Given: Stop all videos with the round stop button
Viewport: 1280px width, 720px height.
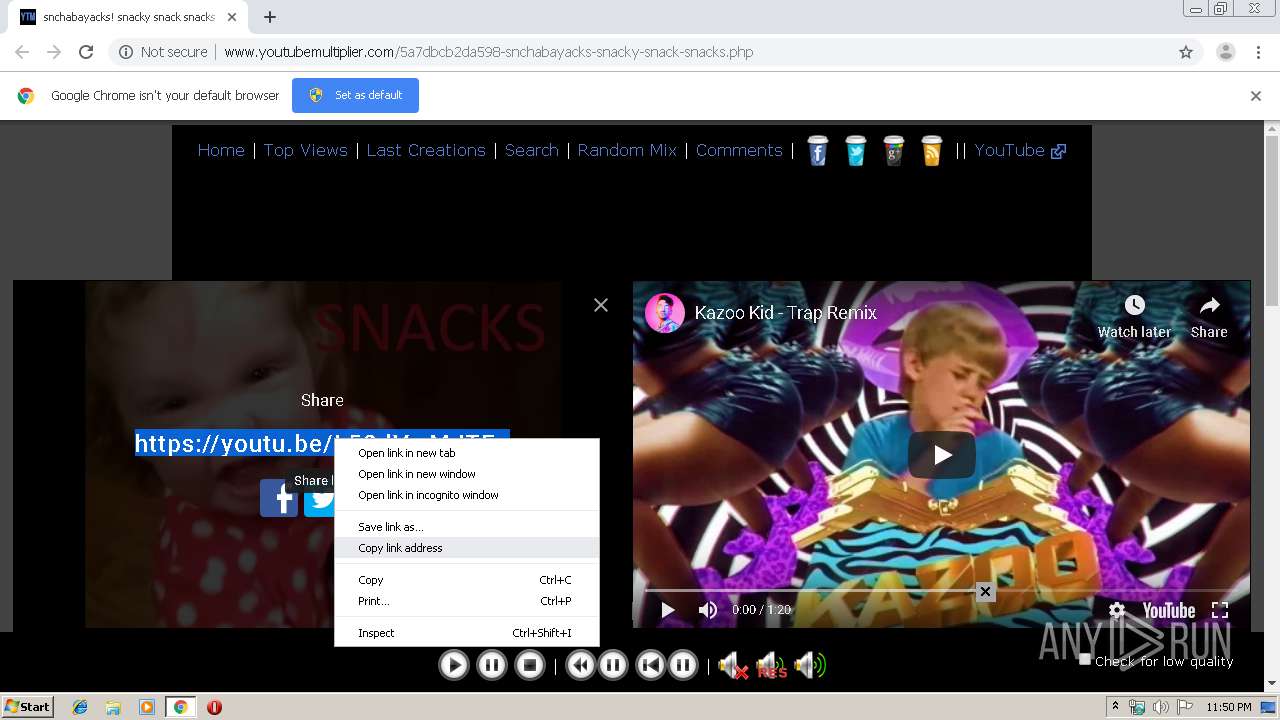Looking at the screenshot, I should 530,665.
